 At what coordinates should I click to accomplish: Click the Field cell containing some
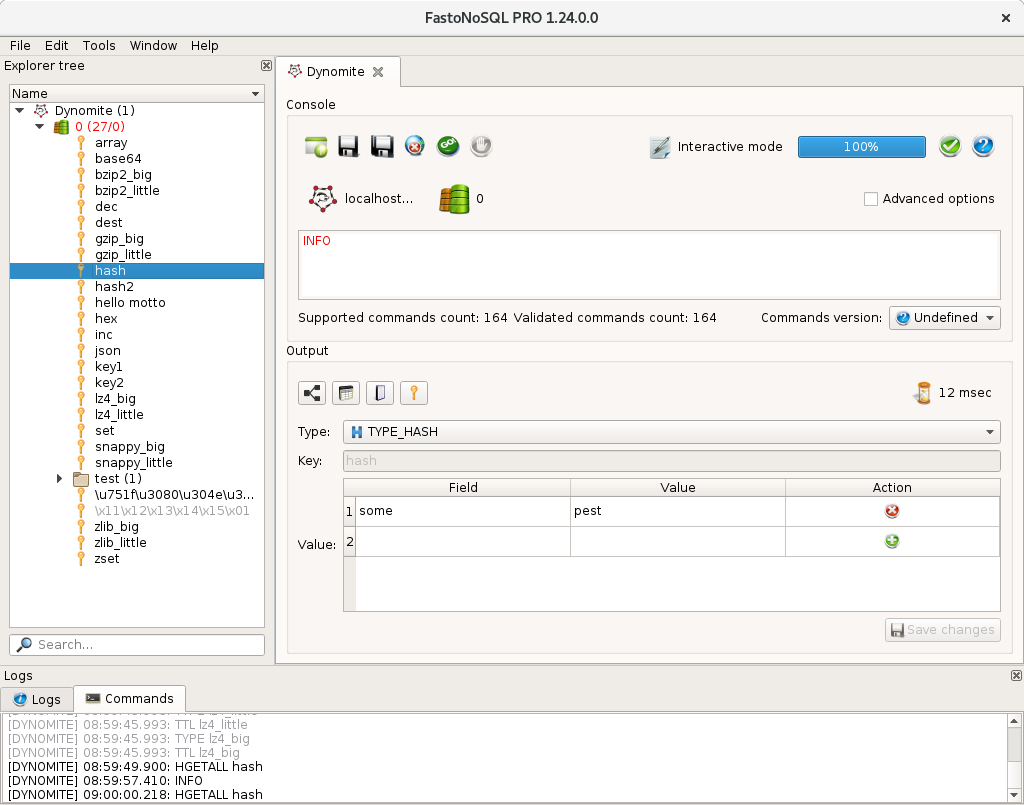pyautogui.click(x=463, y=511)
